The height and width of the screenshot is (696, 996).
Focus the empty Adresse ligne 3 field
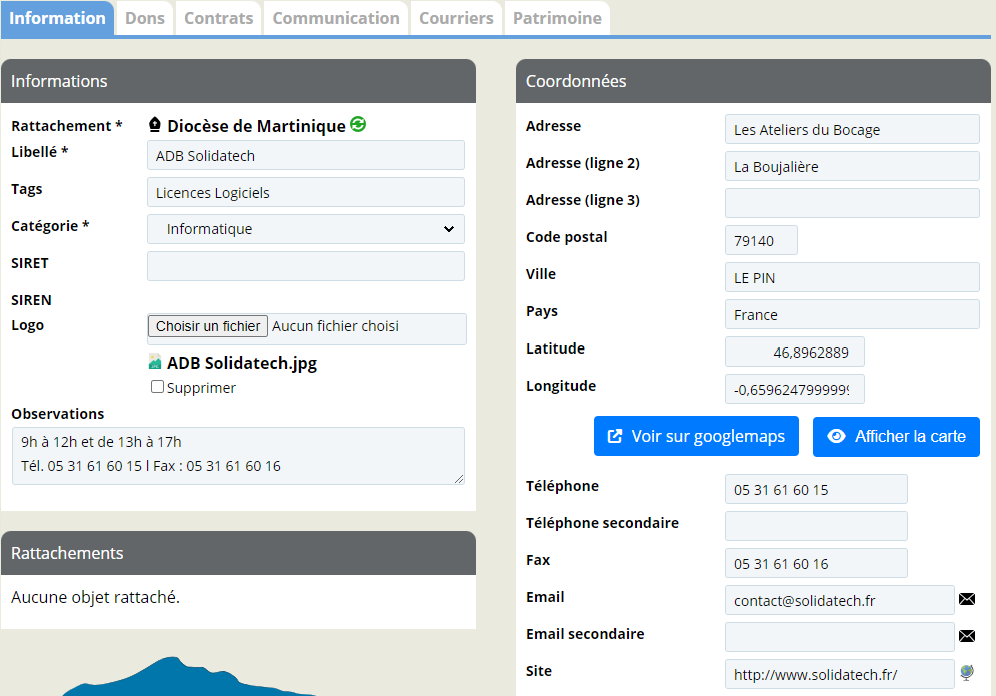click(x=852, y=203)
